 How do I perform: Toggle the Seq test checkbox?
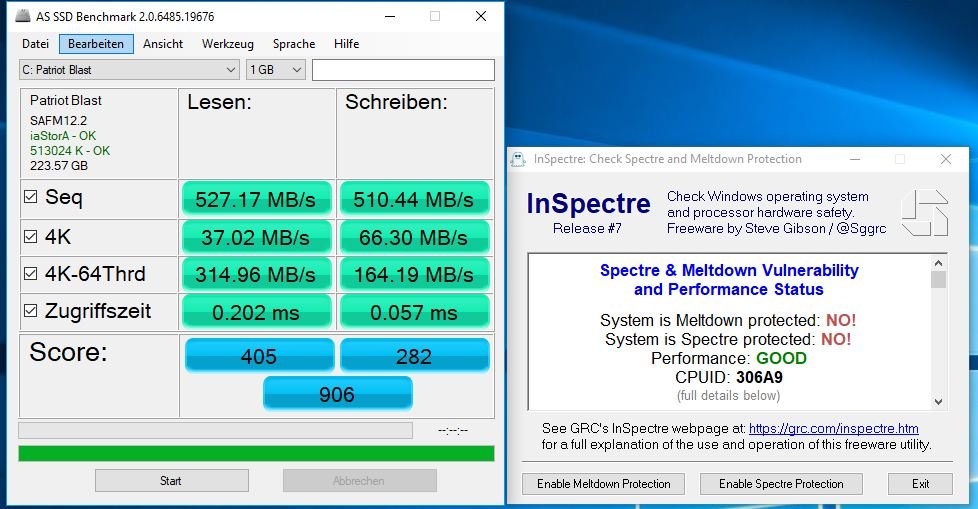(30, 197)
